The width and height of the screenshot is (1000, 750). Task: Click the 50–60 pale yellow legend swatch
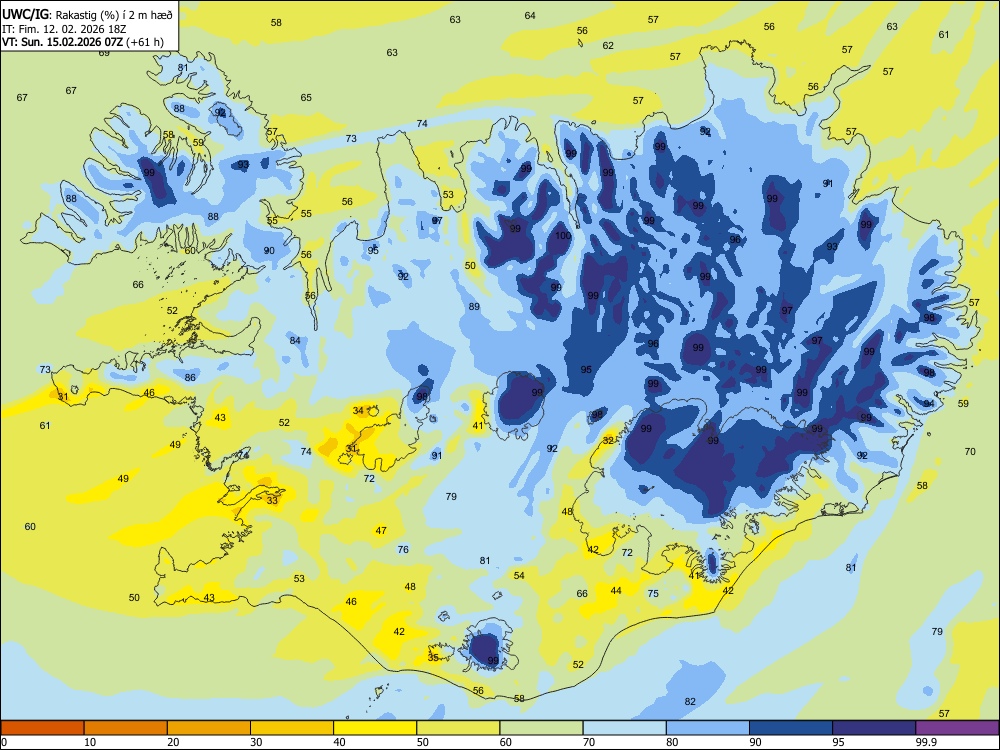pyautogui.click(x=458, y=728)
